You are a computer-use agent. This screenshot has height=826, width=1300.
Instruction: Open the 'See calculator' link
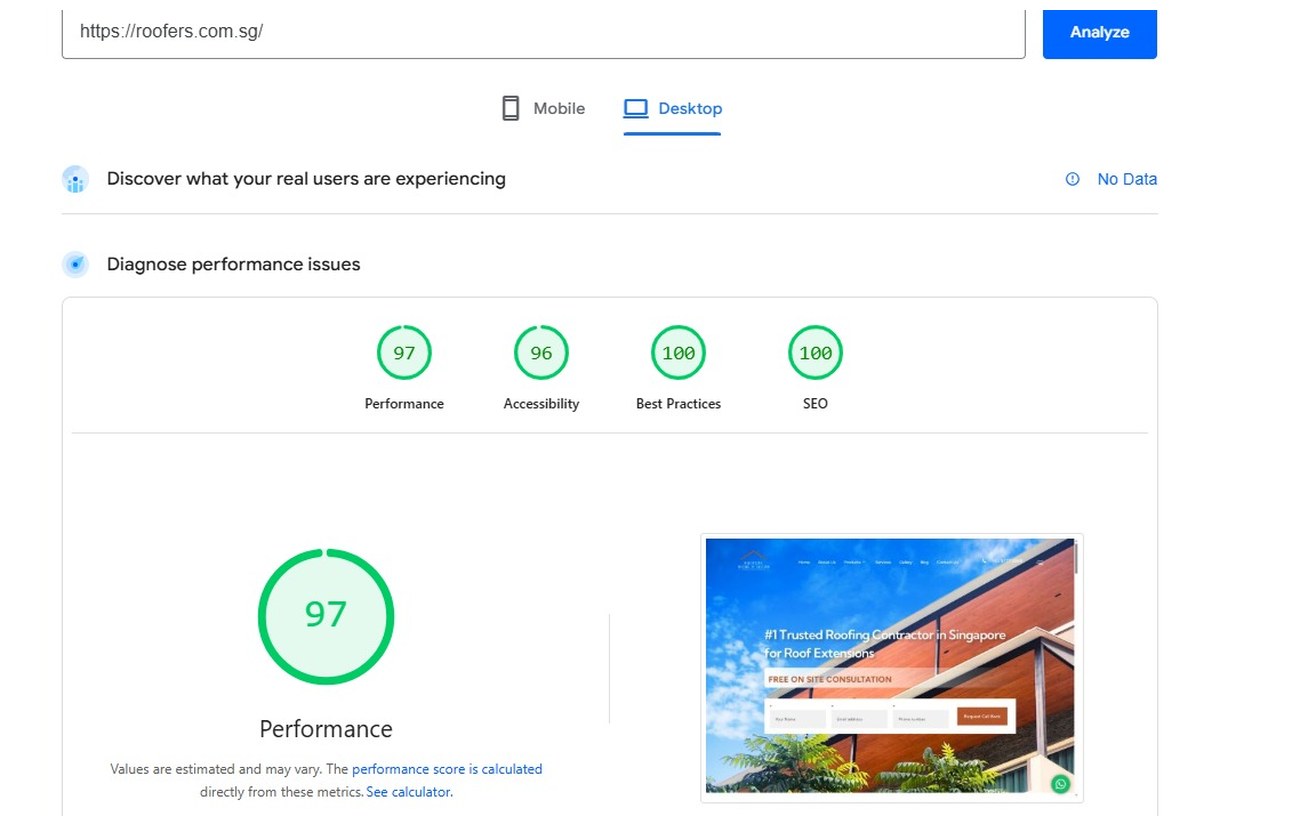[409, 792]
